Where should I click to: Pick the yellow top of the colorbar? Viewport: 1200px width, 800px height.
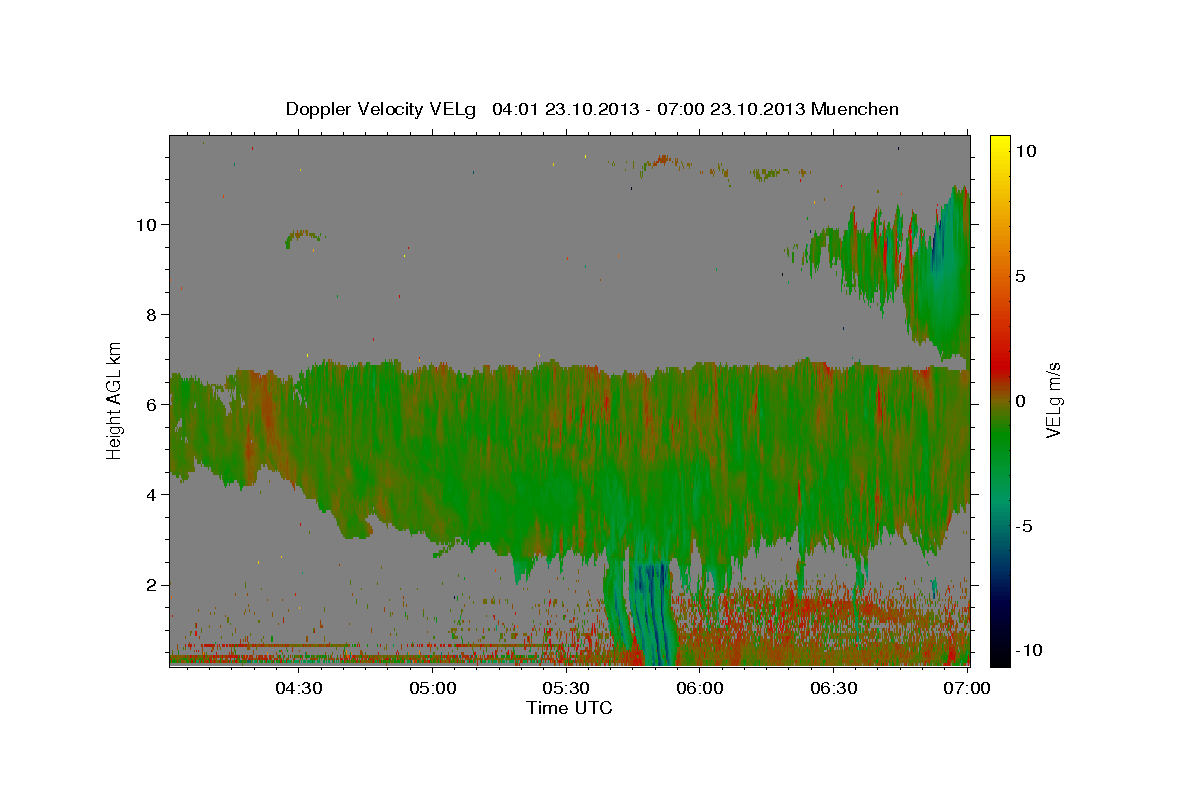pos(1000,143)
